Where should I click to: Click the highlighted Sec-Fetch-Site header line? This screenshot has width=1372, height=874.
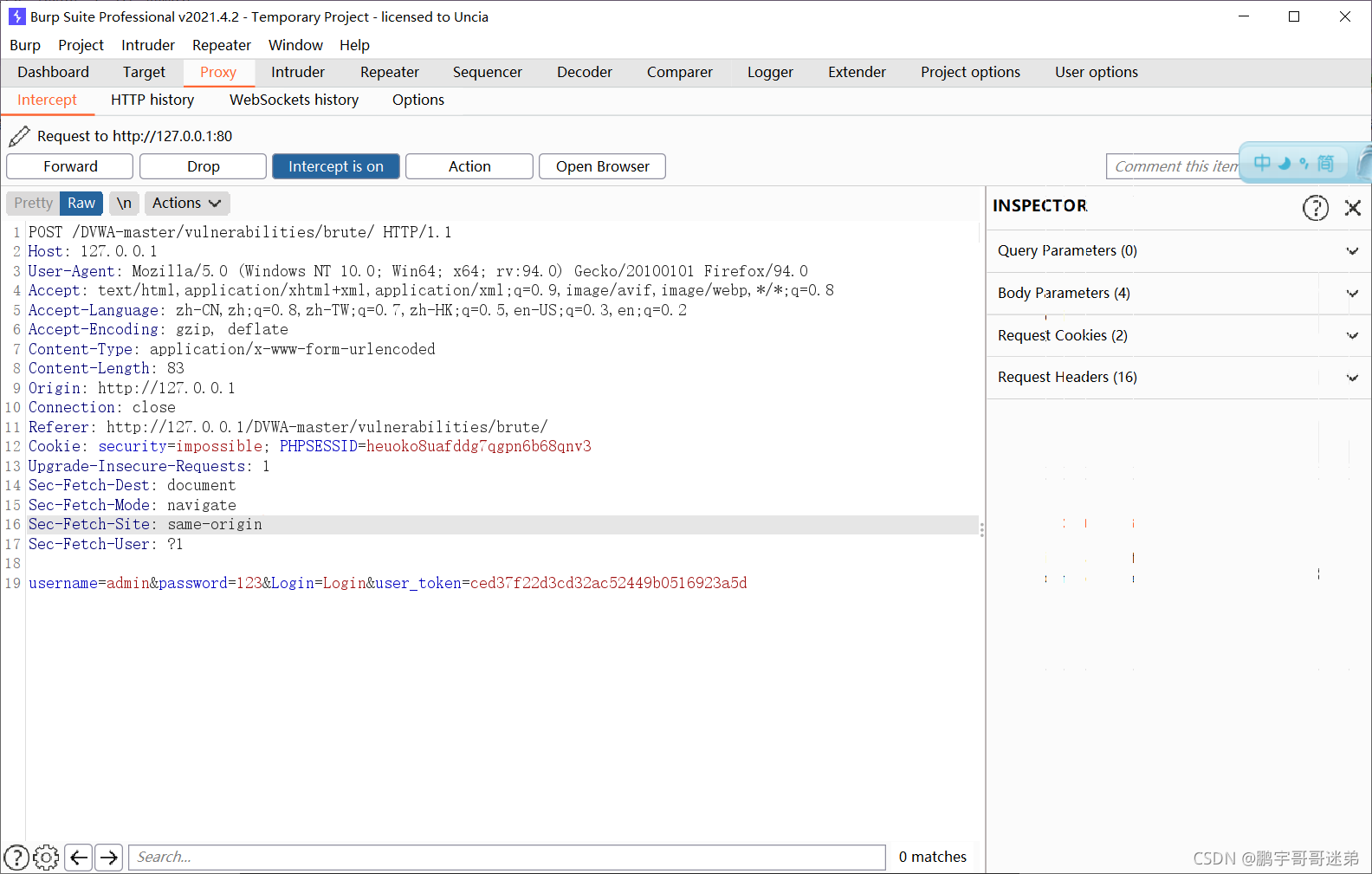(502, 525)
